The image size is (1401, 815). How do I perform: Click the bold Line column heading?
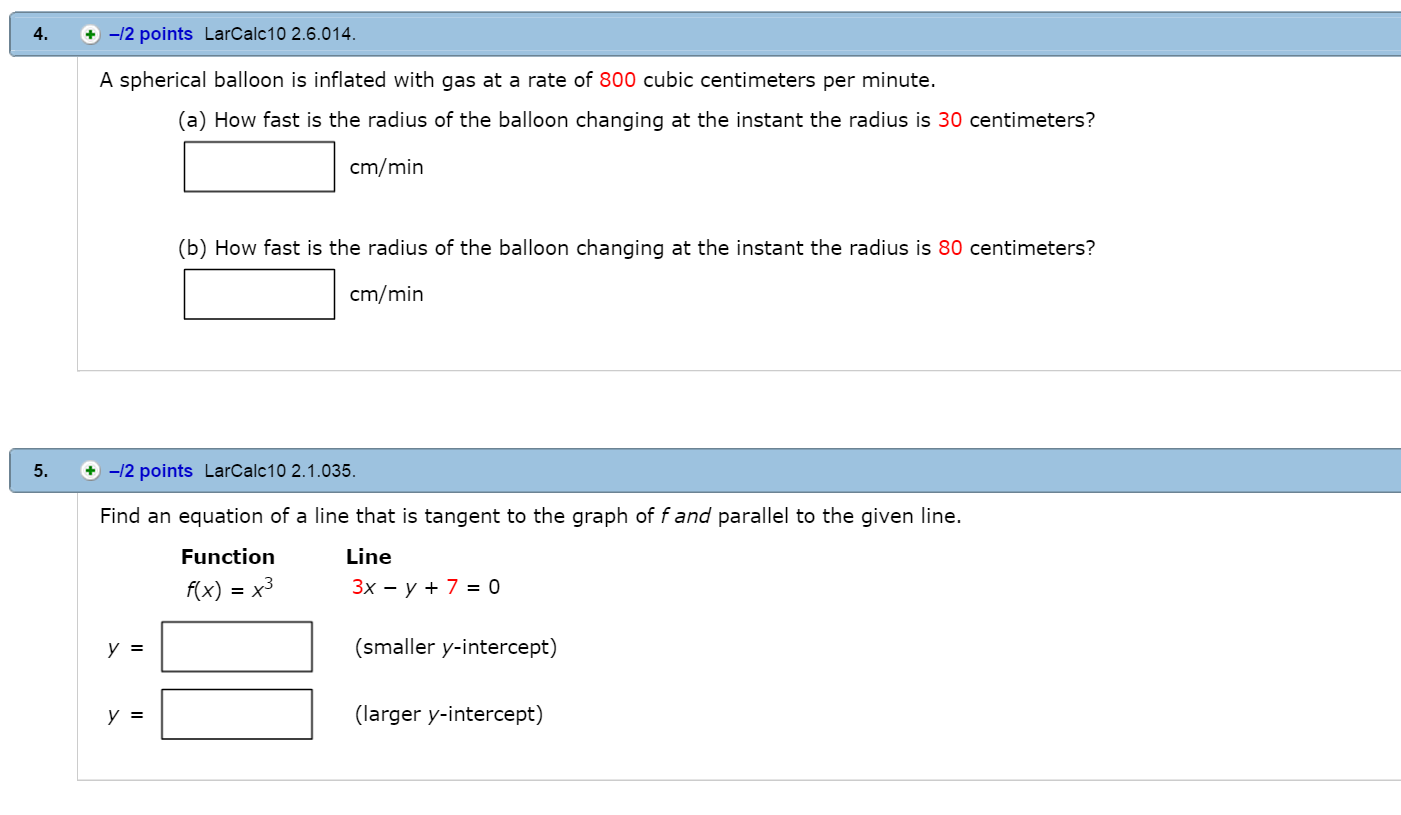click(x=369, y=557)
